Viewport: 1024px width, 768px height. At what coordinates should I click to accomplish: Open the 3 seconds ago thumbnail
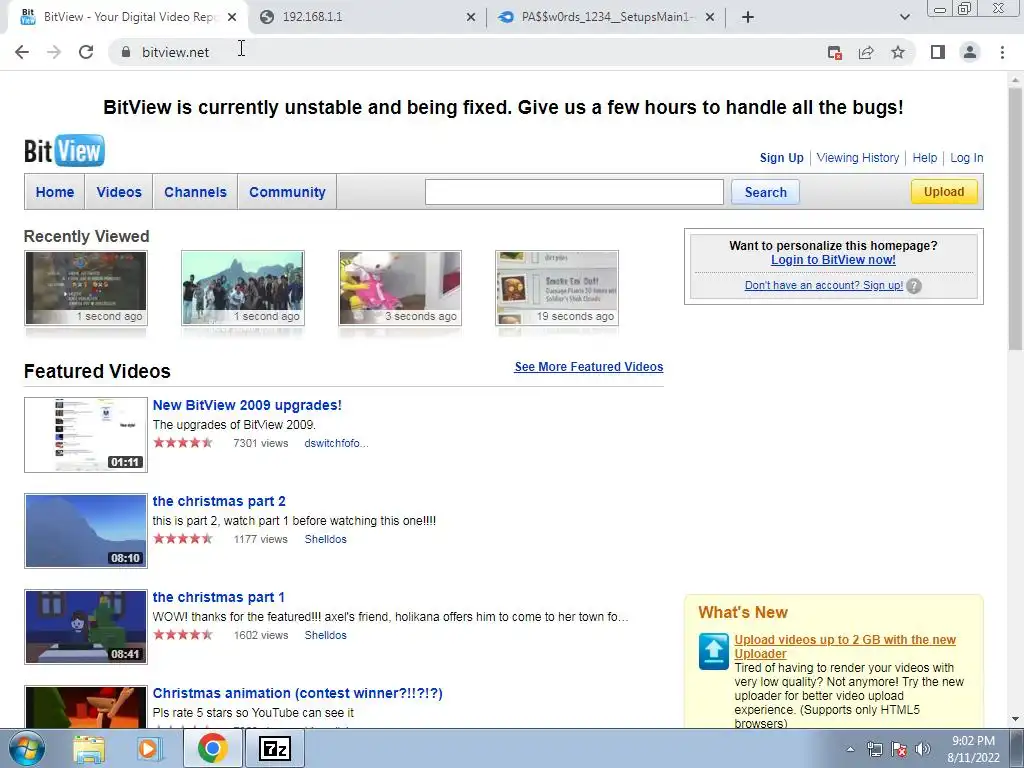pyautogui.click(x=400, y=288)
